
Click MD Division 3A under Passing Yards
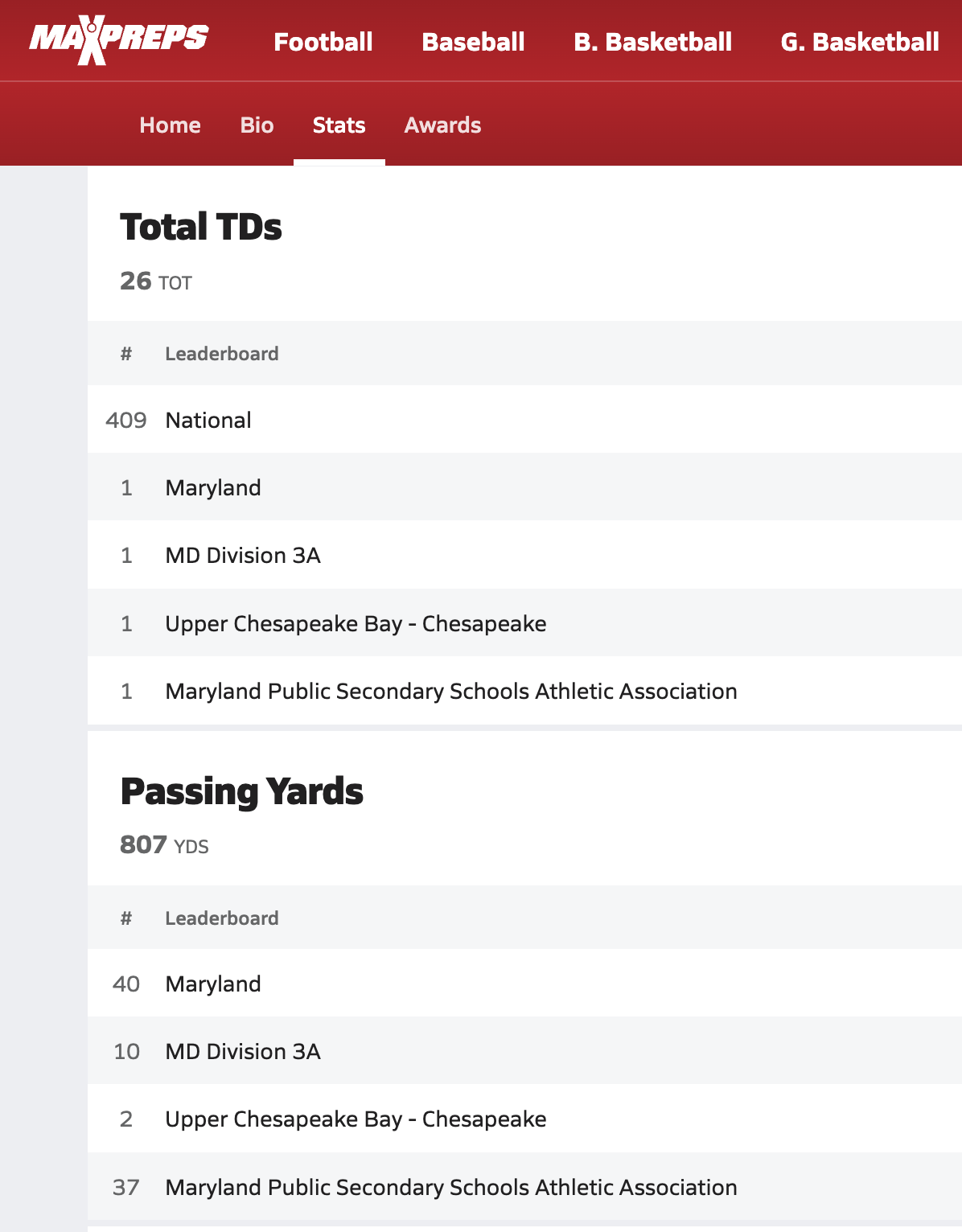click(x=243, y=1051)
